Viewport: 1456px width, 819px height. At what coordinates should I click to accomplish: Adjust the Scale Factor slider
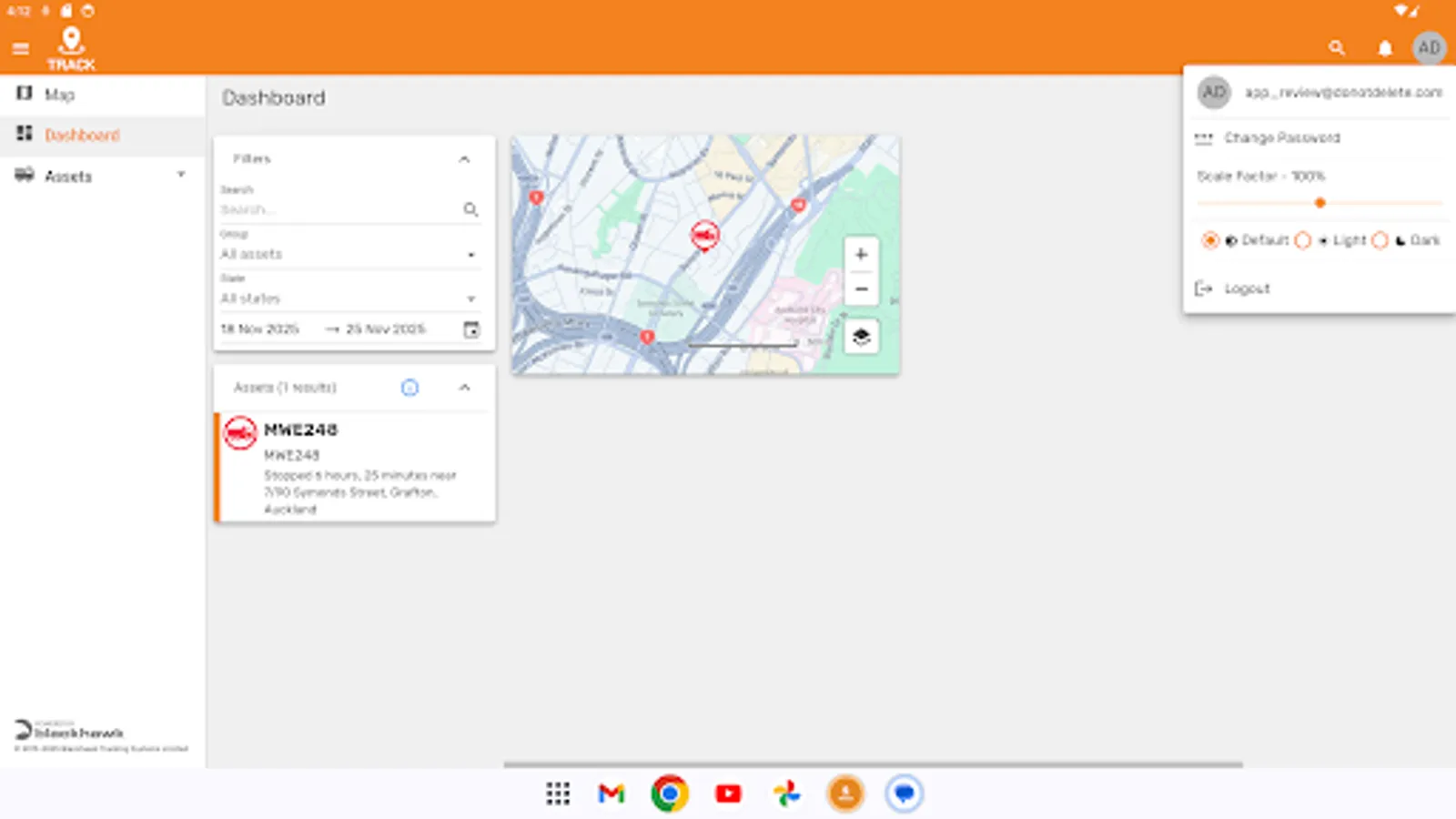1319,203
